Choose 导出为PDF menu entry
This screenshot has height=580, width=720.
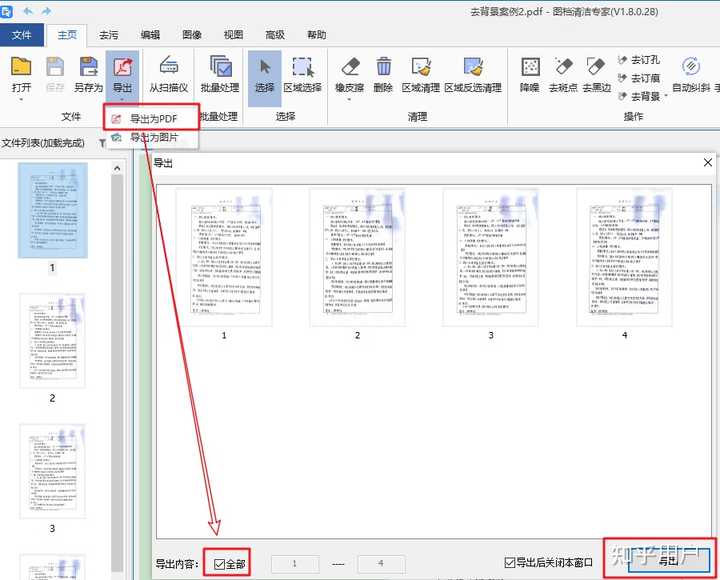pos(152,118)
